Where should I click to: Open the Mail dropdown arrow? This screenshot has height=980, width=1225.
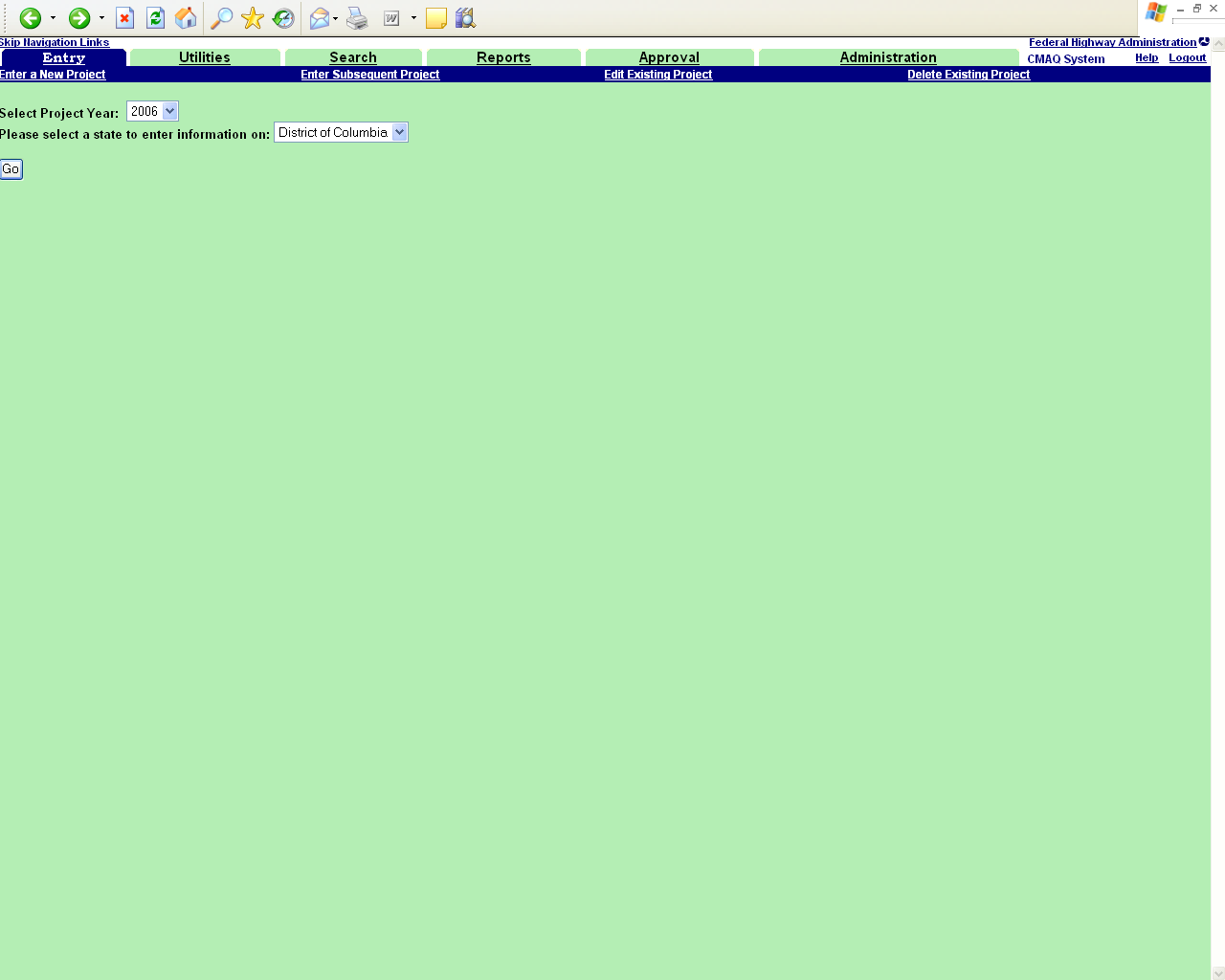[335, 18]
